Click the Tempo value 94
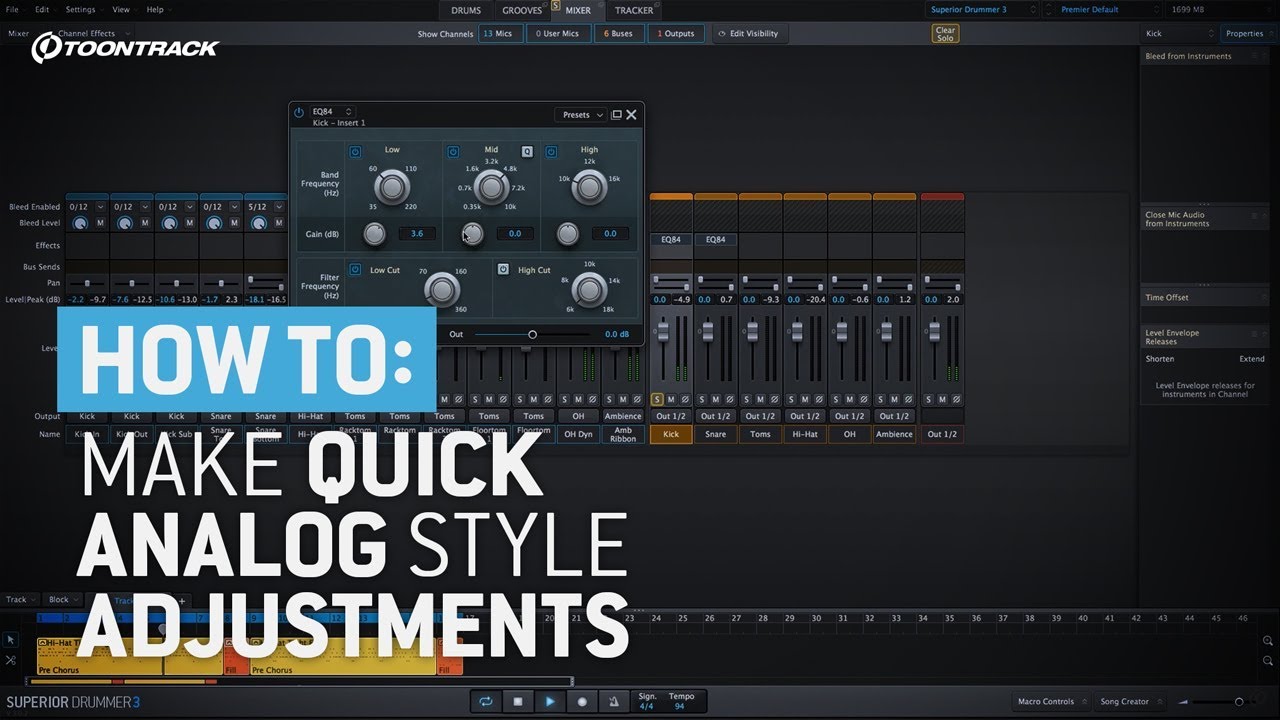The height and width of the screenshot is (720, 1280). [681, 706]
